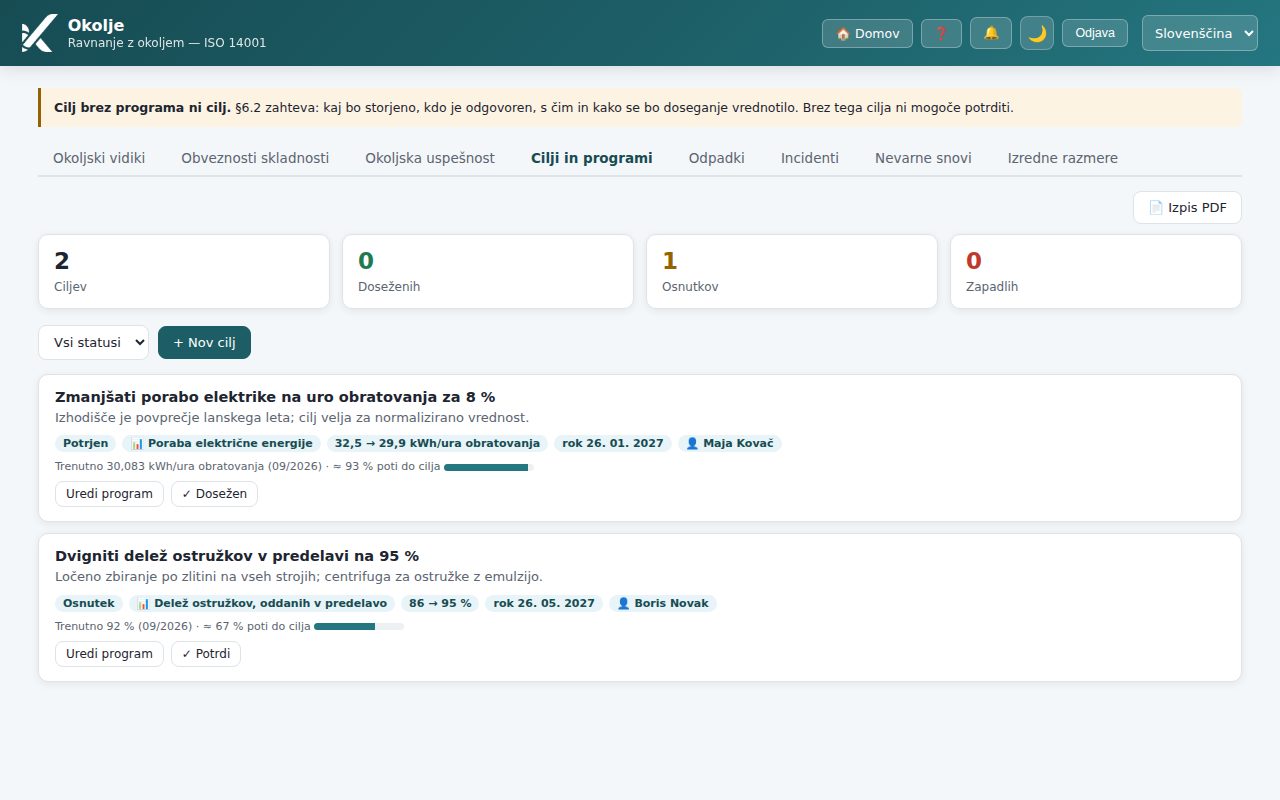
Task: Add a goal with Nov cilj
Action: pyautogui.click(x=204, y=342)
